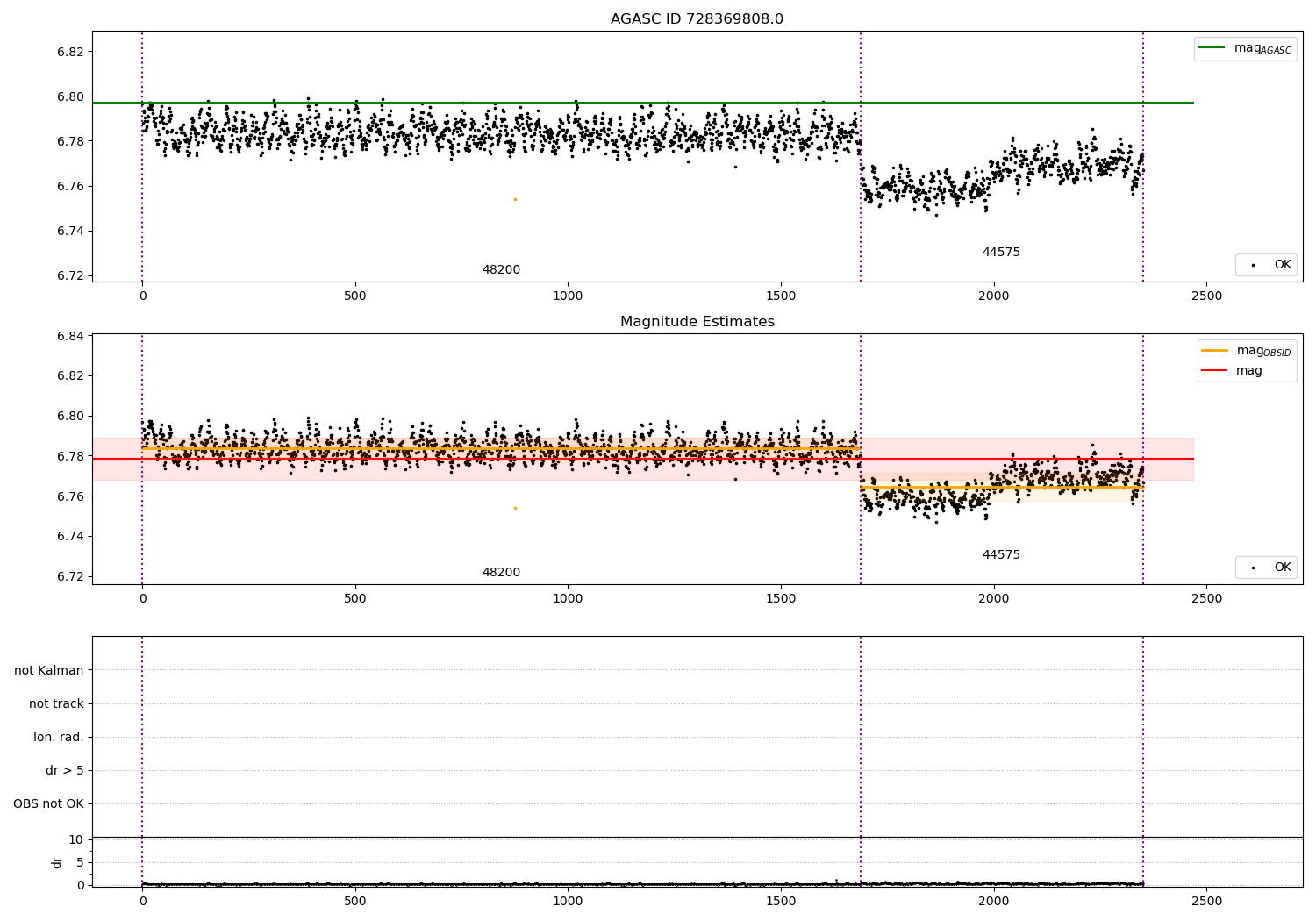Click the 44575 obsid label in top plot

[1001, 253]
